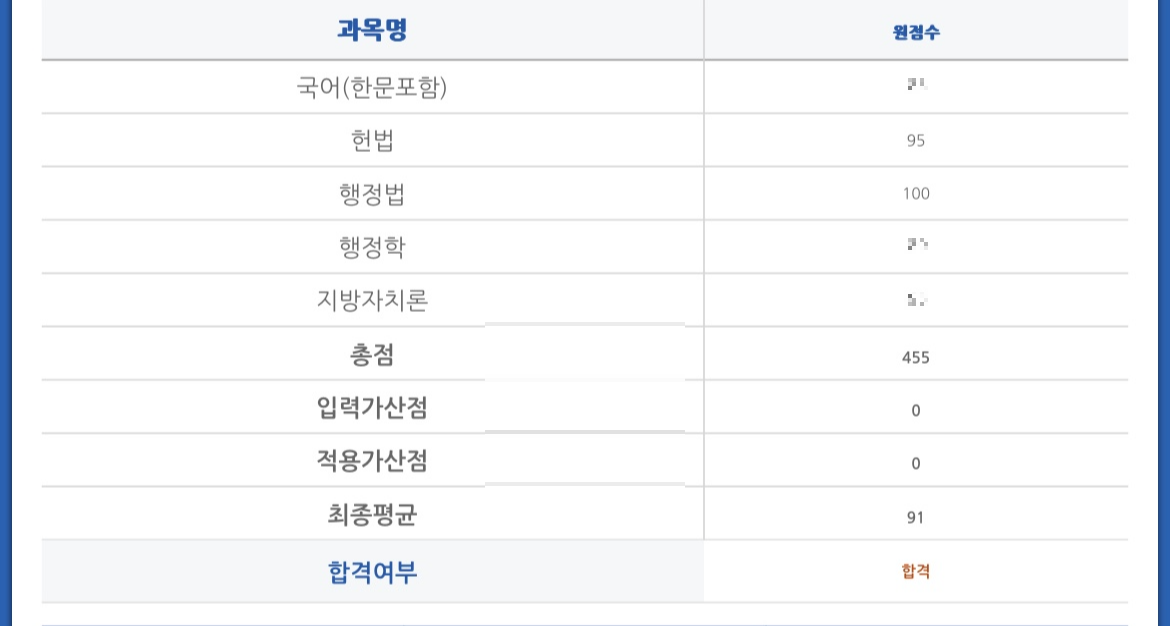Click the 헌법 score value 95
This screenshot has height=626, width=1170.
point(916,141)
